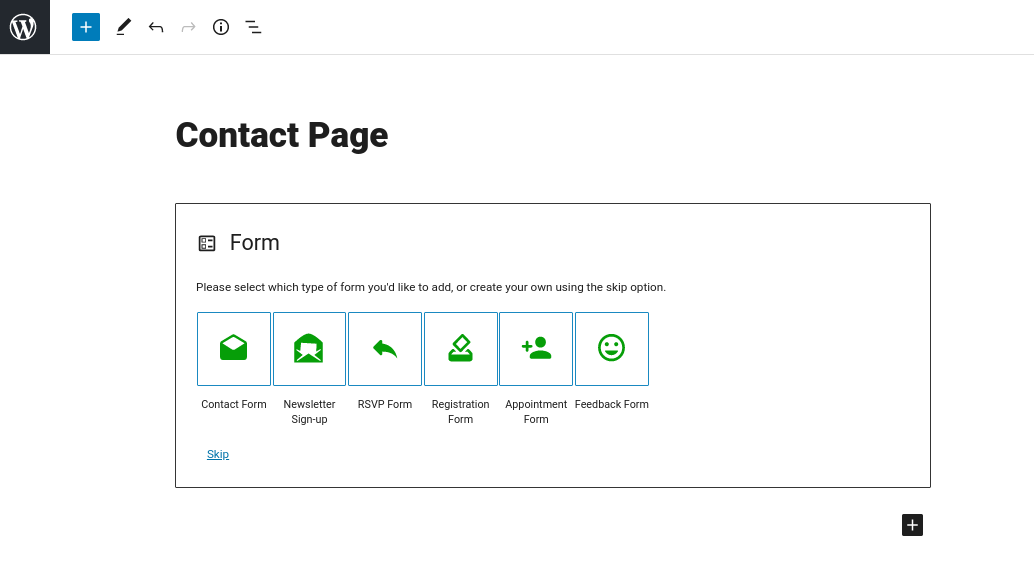Click the Contact Form label text
The width and height of the screenshot is (1034, 587).
234,404
